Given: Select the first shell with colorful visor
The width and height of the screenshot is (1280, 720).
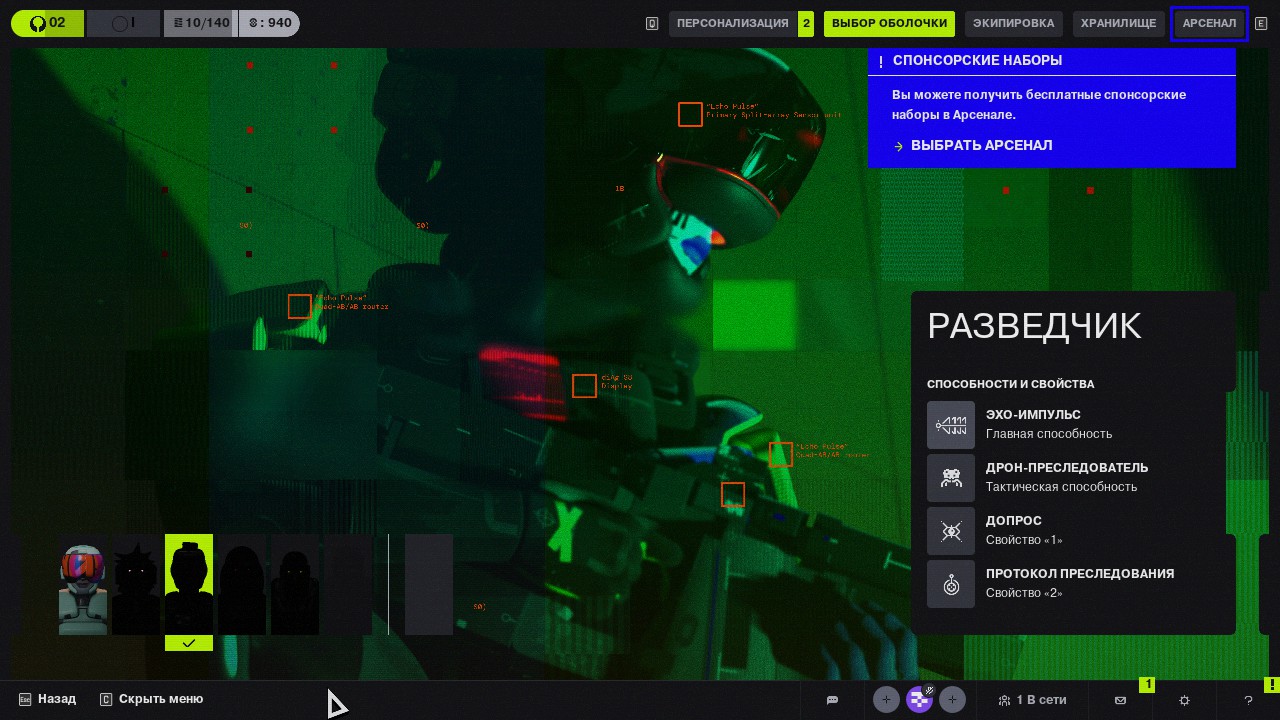Looking at the screenshot, I should [83, 589].
